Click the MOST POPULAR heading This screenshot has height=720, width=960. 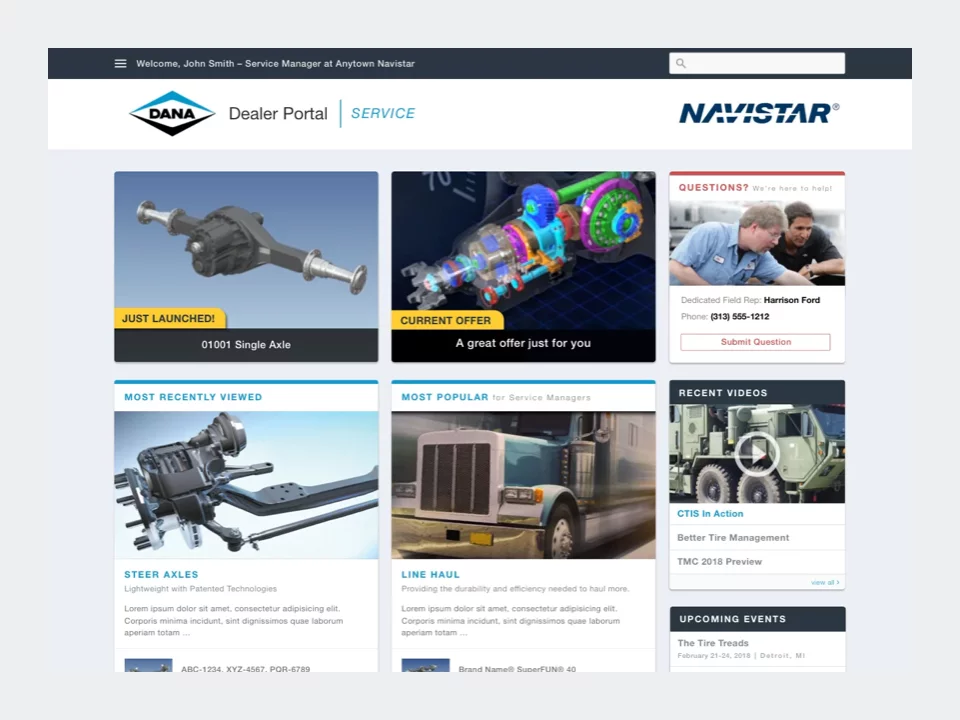tap(444, 397)
